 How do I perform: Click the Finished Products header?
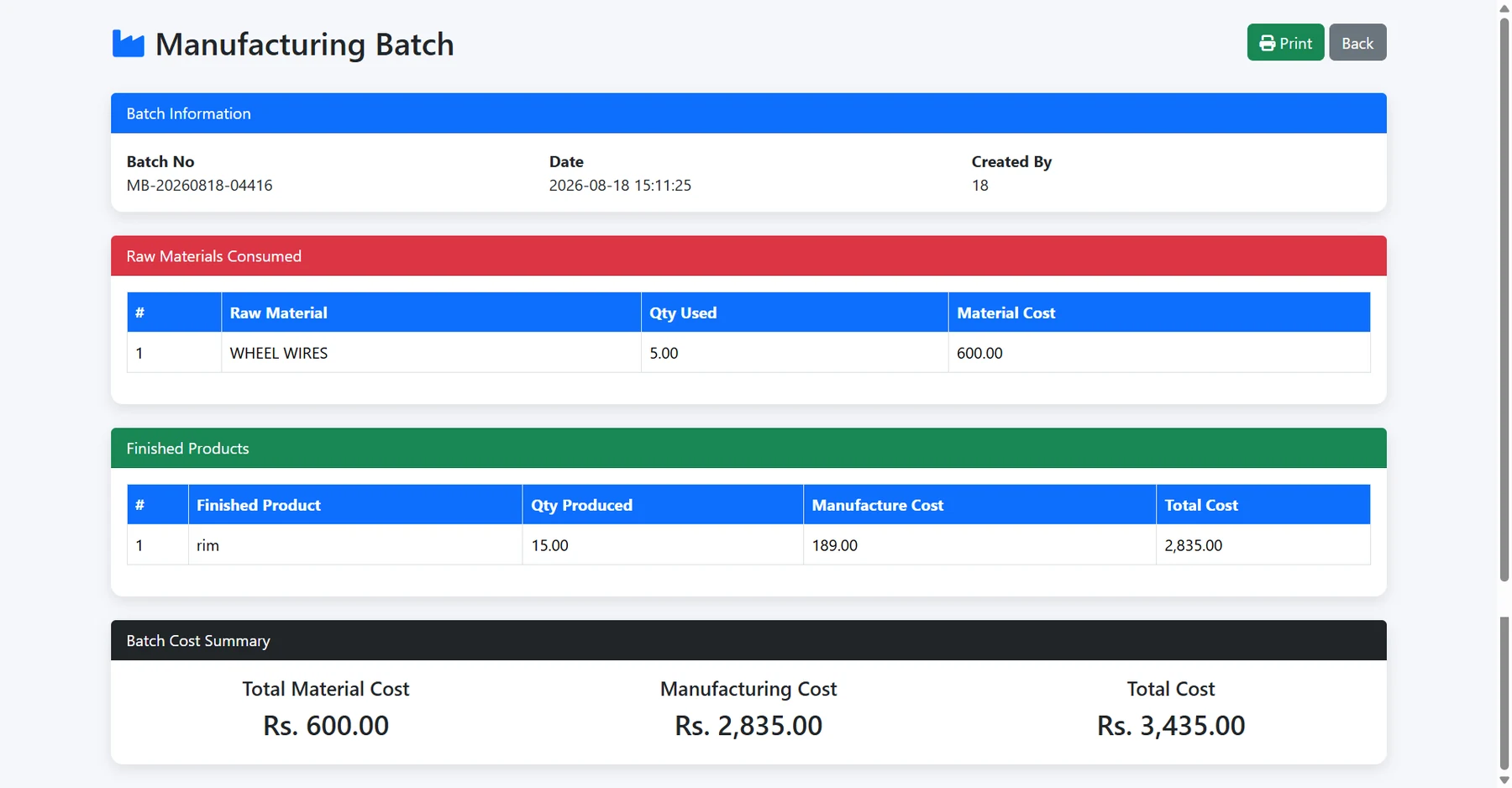click(748, 449)
